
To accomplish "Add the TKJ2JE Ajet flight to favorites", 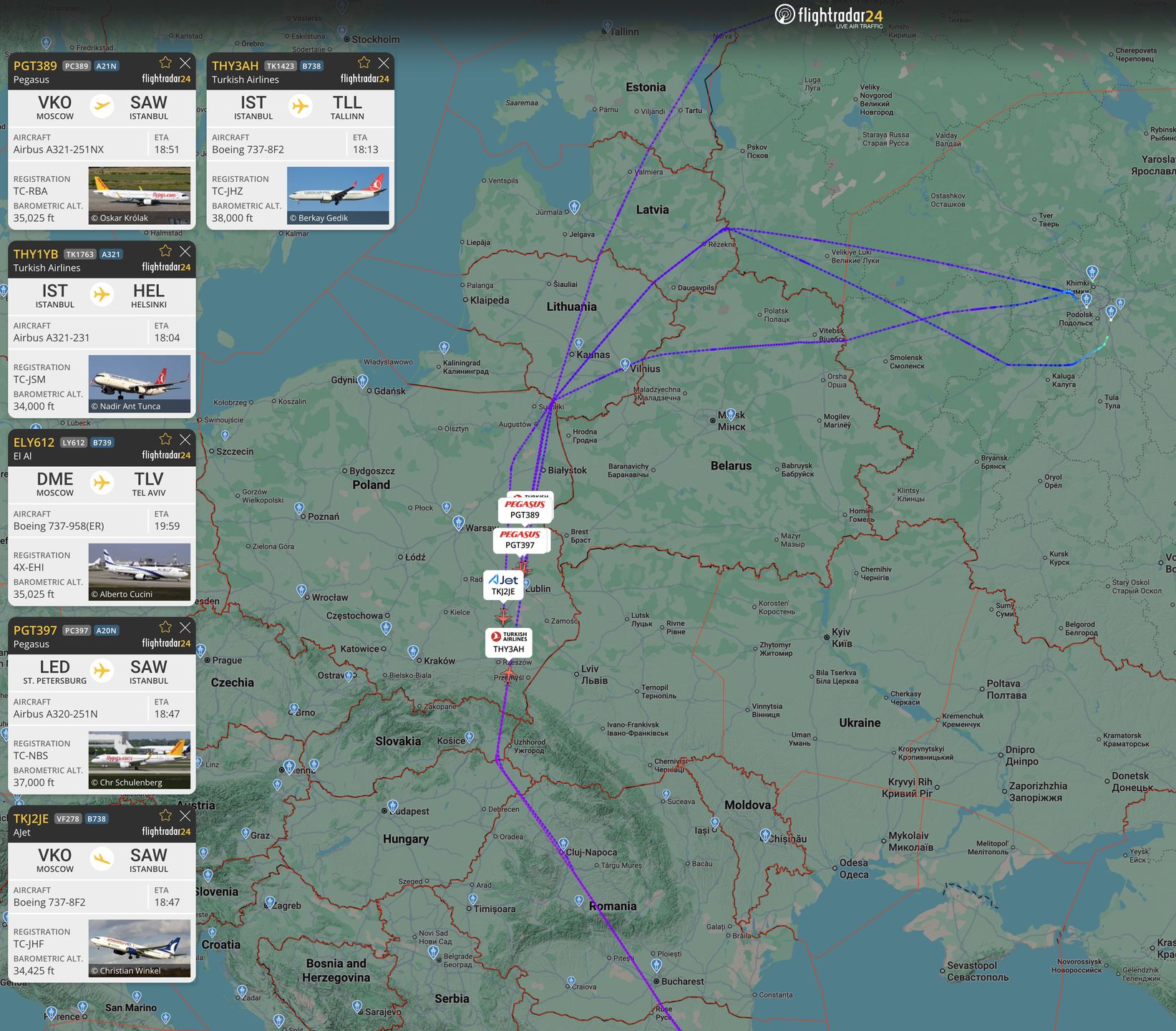I will point(165,816).
